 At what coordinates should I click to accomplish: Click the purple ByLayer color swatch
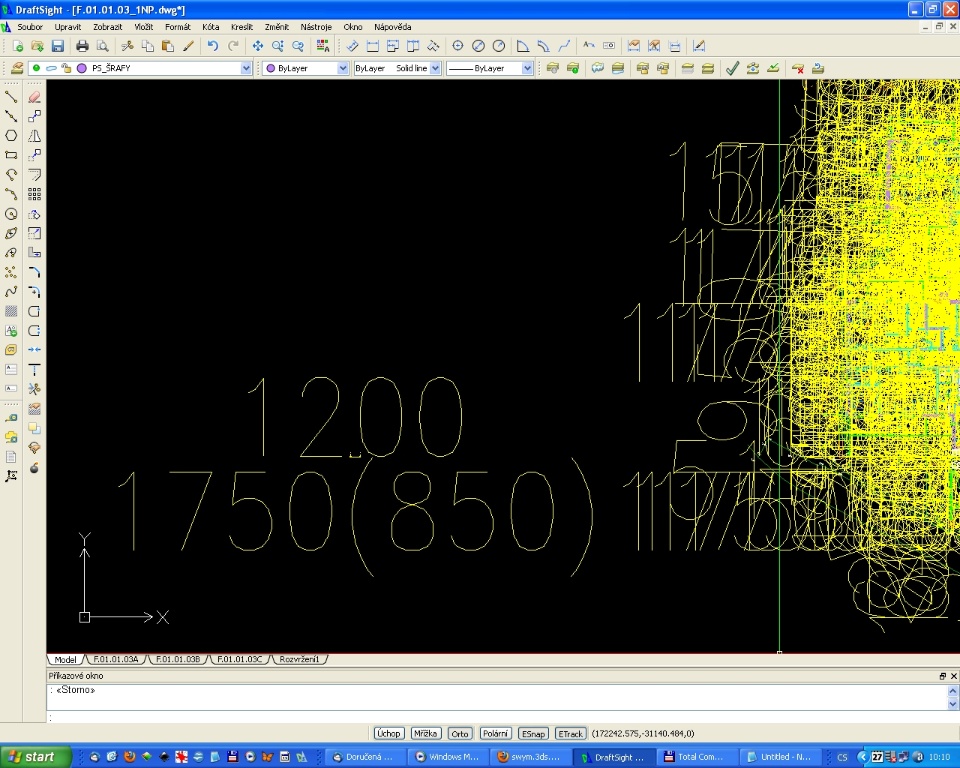[271, 68]
